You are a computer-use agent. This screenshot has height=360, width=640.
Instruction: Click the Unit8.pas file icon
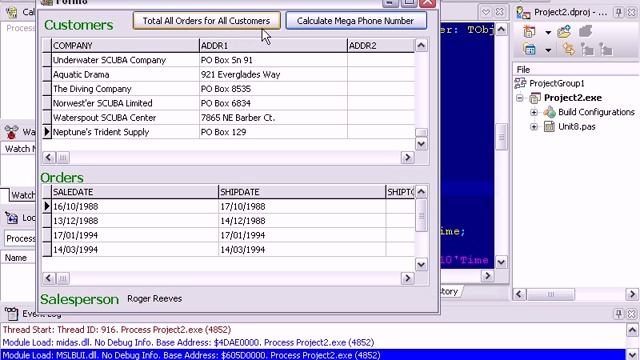[549, 127]
